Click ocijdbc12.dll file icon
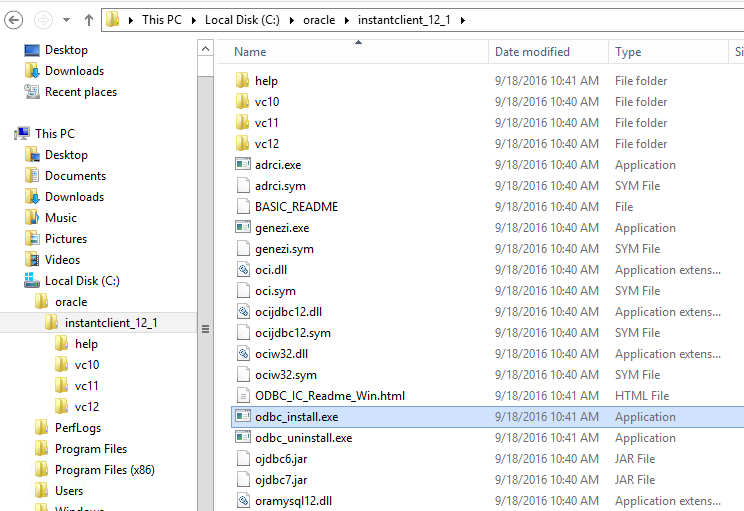Screen dimensions: 744x511 pyautogui.click(x=243, y=311)
